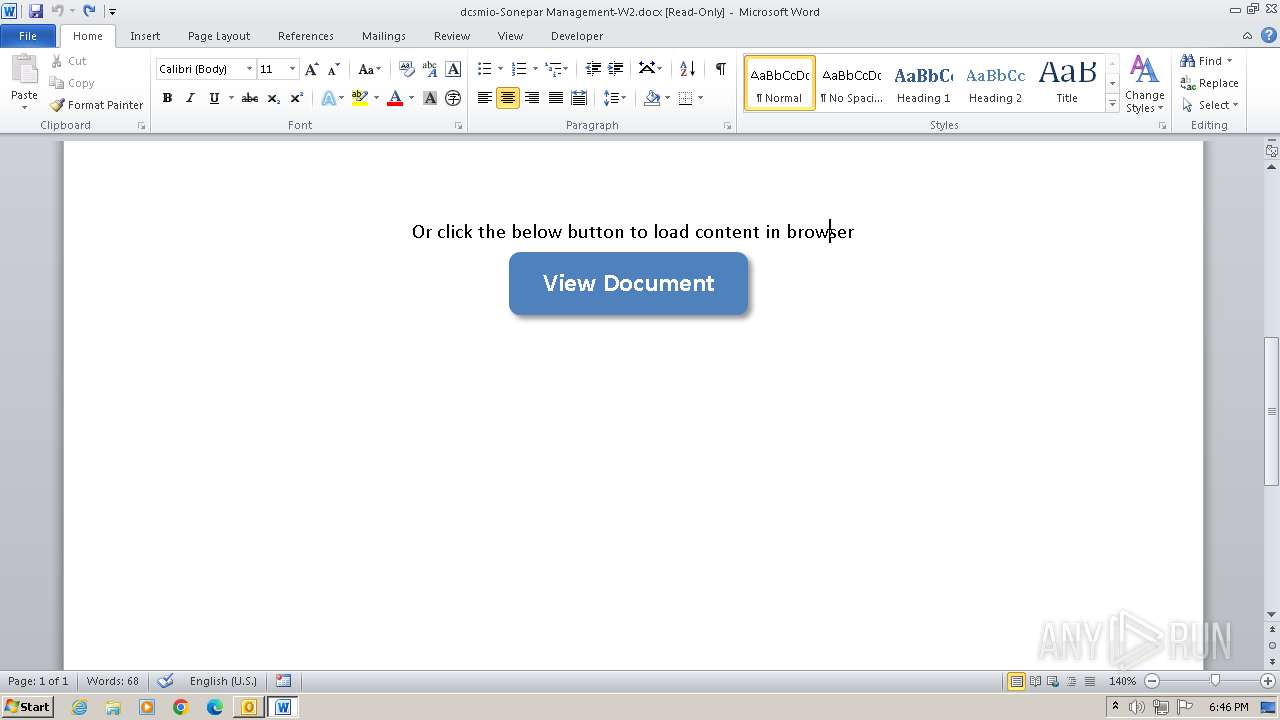The image size is (1280, 720).
Task: Expand Numbering list dropdown
Action: tap(535, 69)
